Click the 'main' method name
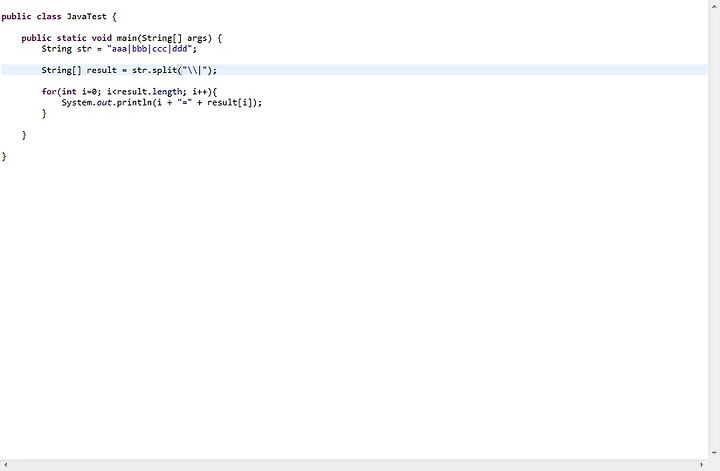This screenshot has height=471, width=720. coord(127,38)
